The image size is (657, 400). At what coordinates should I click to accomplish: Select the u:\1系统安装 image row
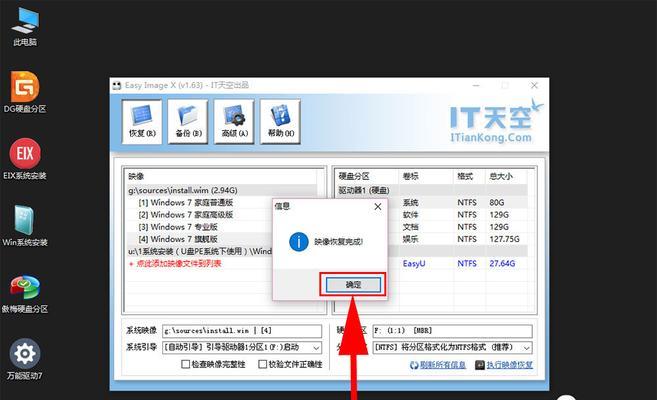(x=200, y=251)
